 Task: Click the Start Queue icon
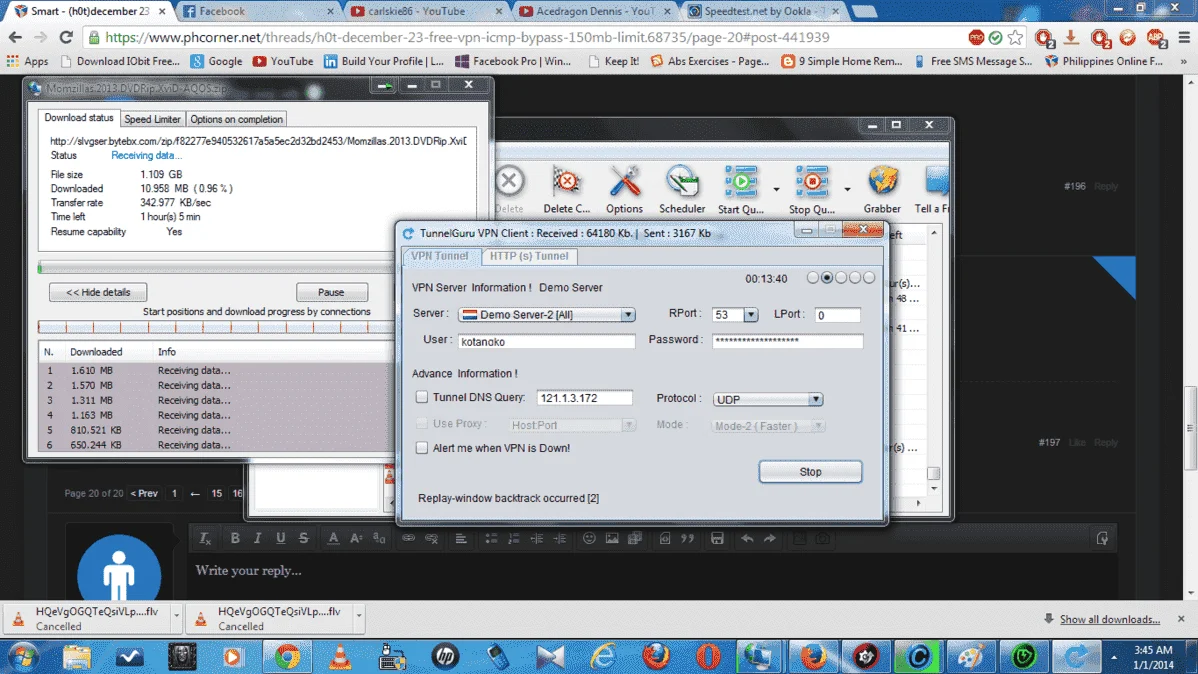tap(740, 183)
